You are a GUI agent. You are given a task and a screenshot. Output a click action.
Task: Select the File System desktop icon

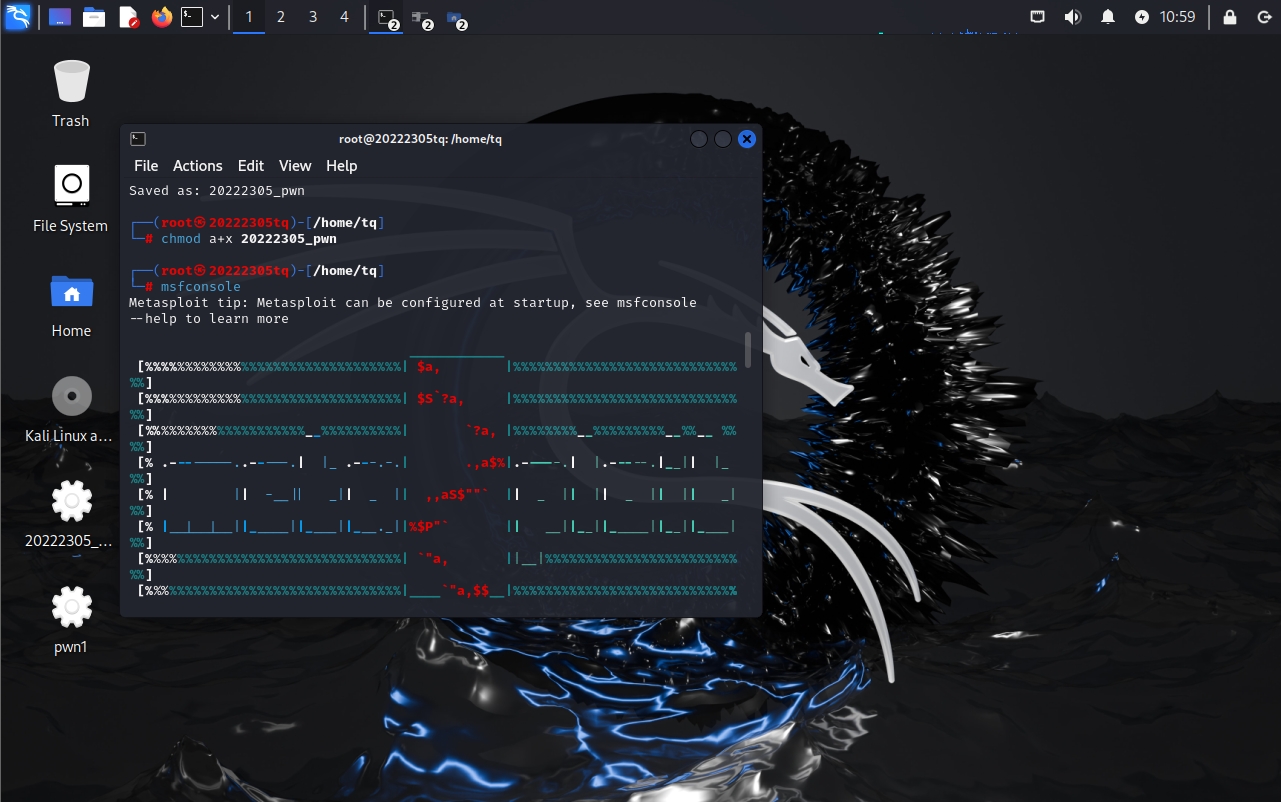pyautogui.click(x=71, y=199)
